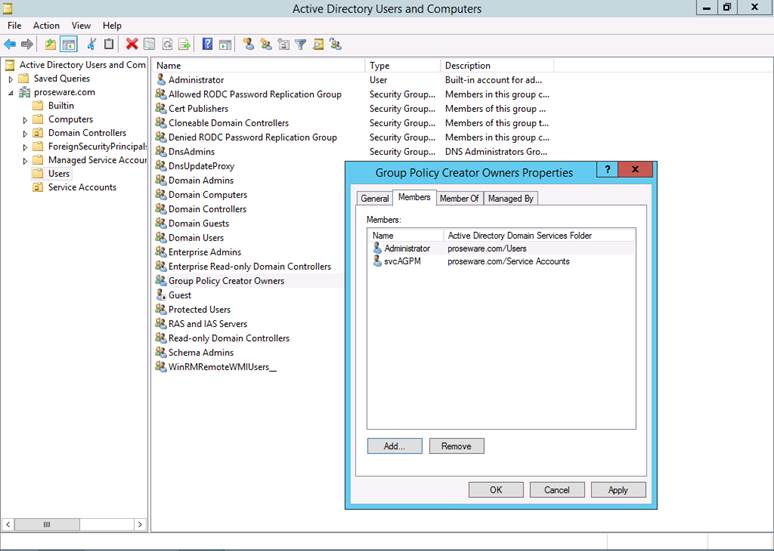The width and height of the screenshot is (774, 551).
Task: Select the Service Accounts tree folder
Action: [x=81, y=188]
